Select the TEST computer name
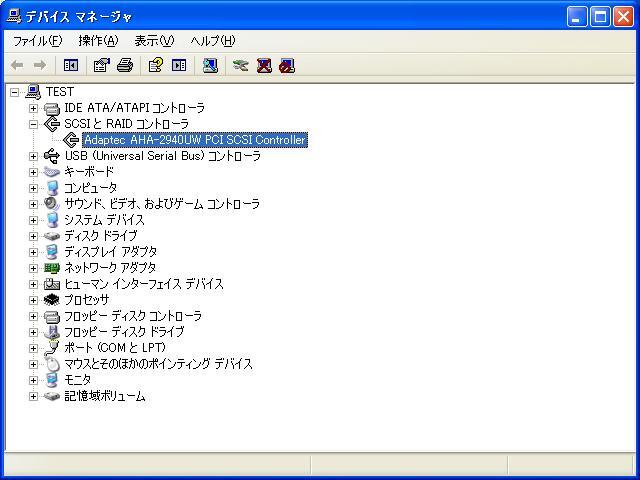The width and height of the screenshot is (640, 480). [x=60, y=92]
